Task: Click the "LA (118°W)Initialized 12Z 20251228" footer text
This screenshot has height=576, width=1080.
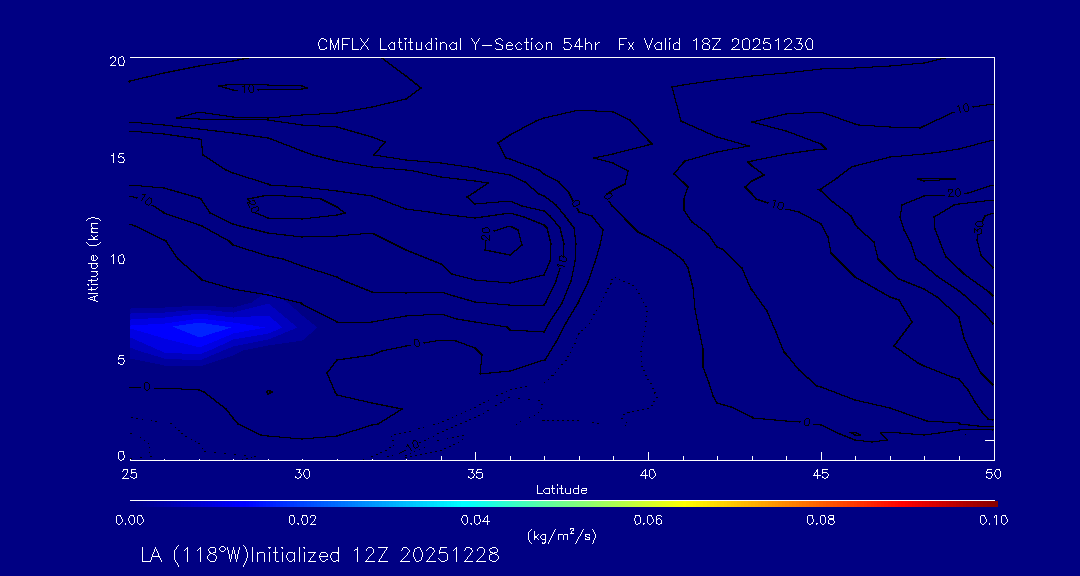Action: [320, 555]
